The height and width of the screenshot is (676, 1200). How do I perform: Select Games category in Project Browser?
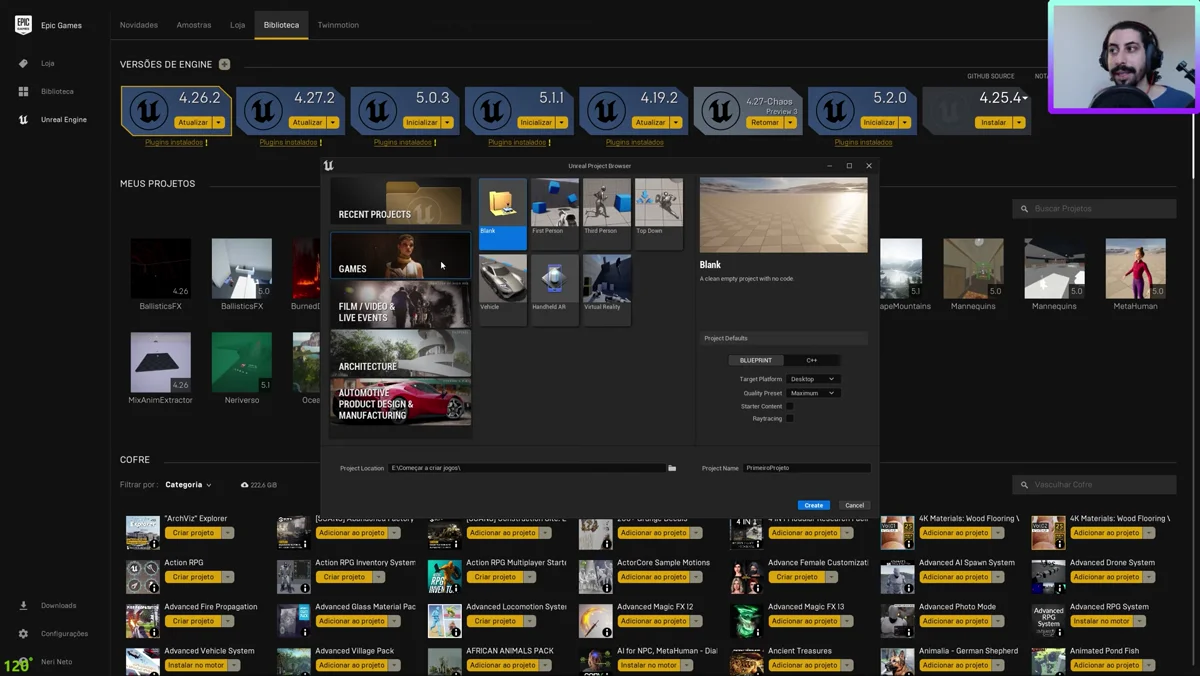click(400, 256)
